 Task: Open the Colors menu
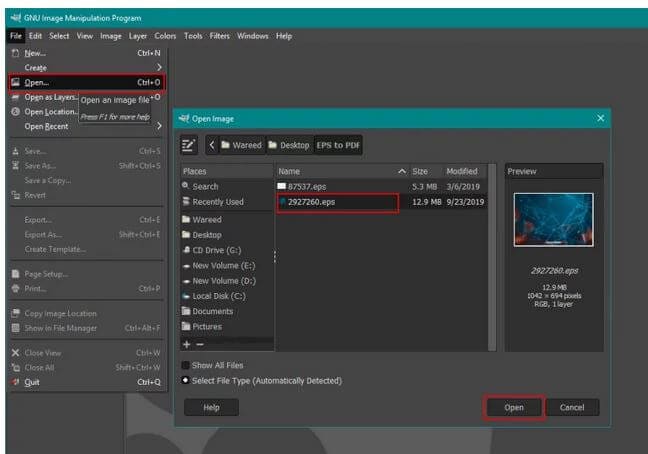pos(165,36)
